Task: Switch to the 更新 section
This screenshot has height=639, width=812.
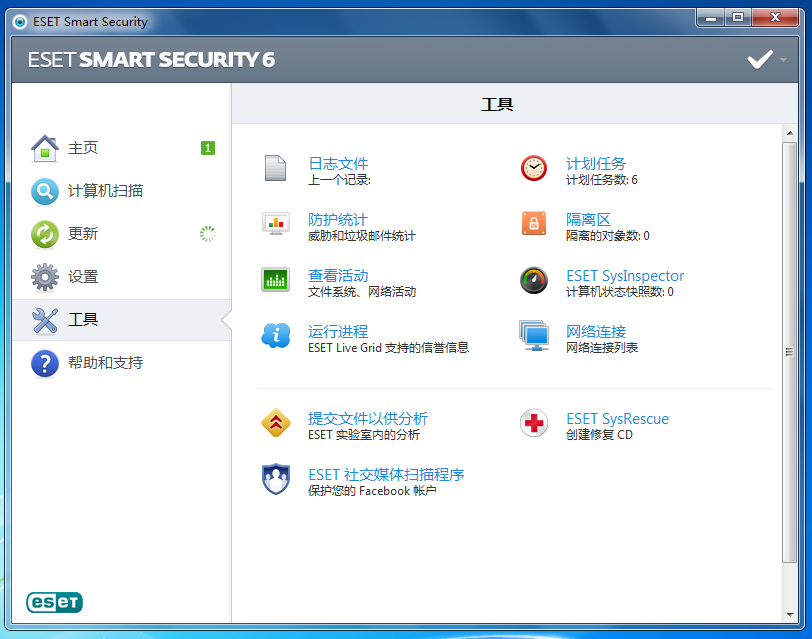Action: [x=121, y=234]
